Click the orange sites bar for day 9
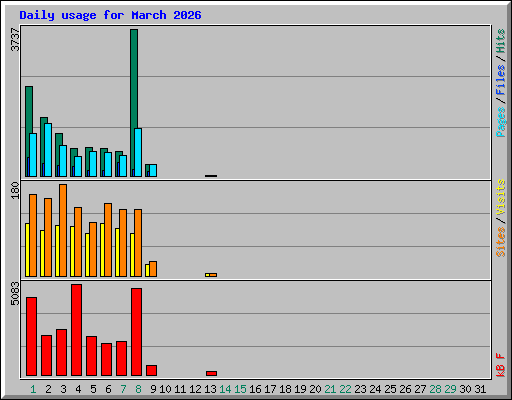The width and height of the screenshot is (512, 400). click(x=153, y=269)
